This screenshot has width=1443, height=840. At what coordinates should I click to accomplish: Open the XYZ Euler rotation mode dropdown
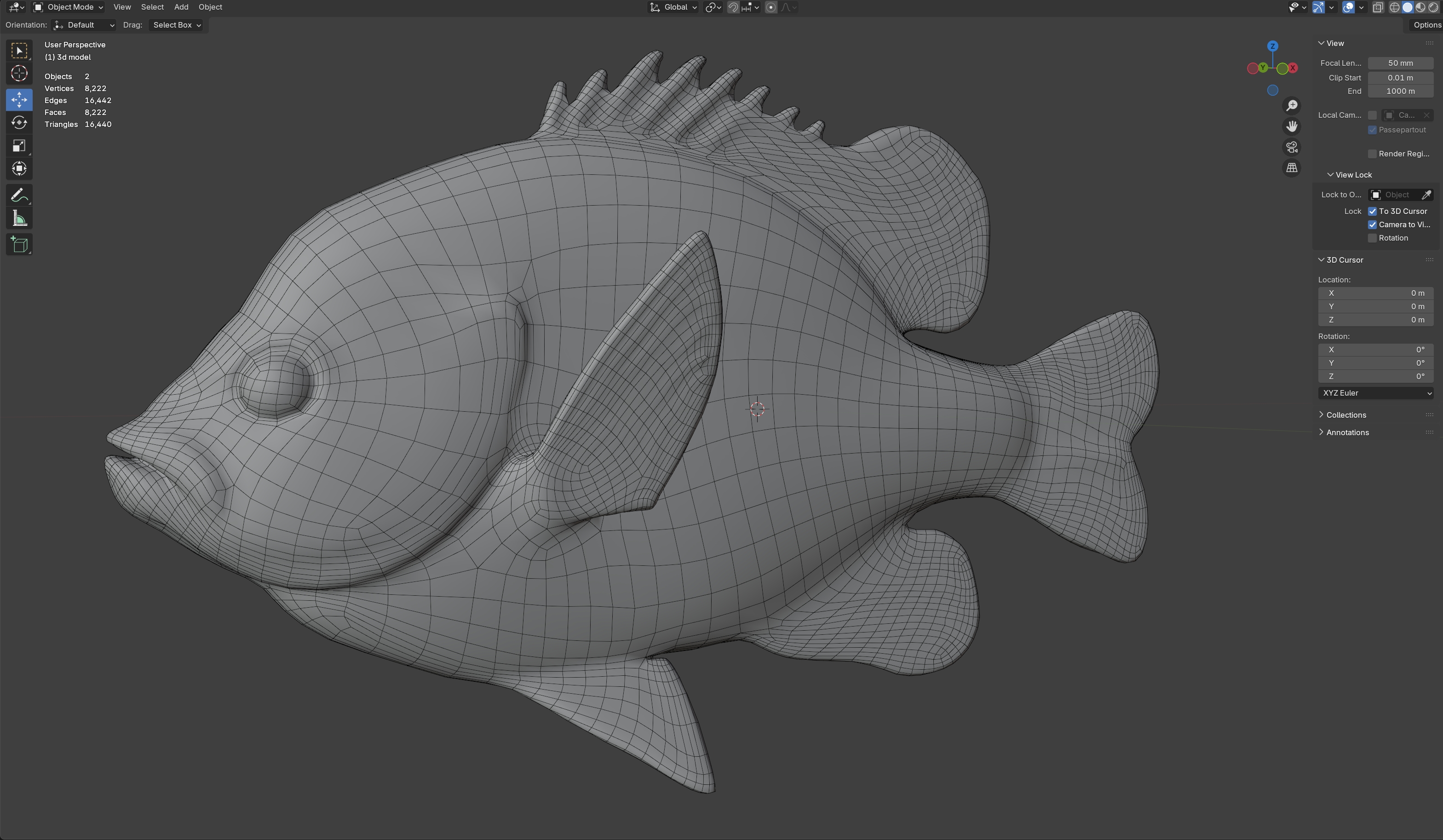[1375, 393]
